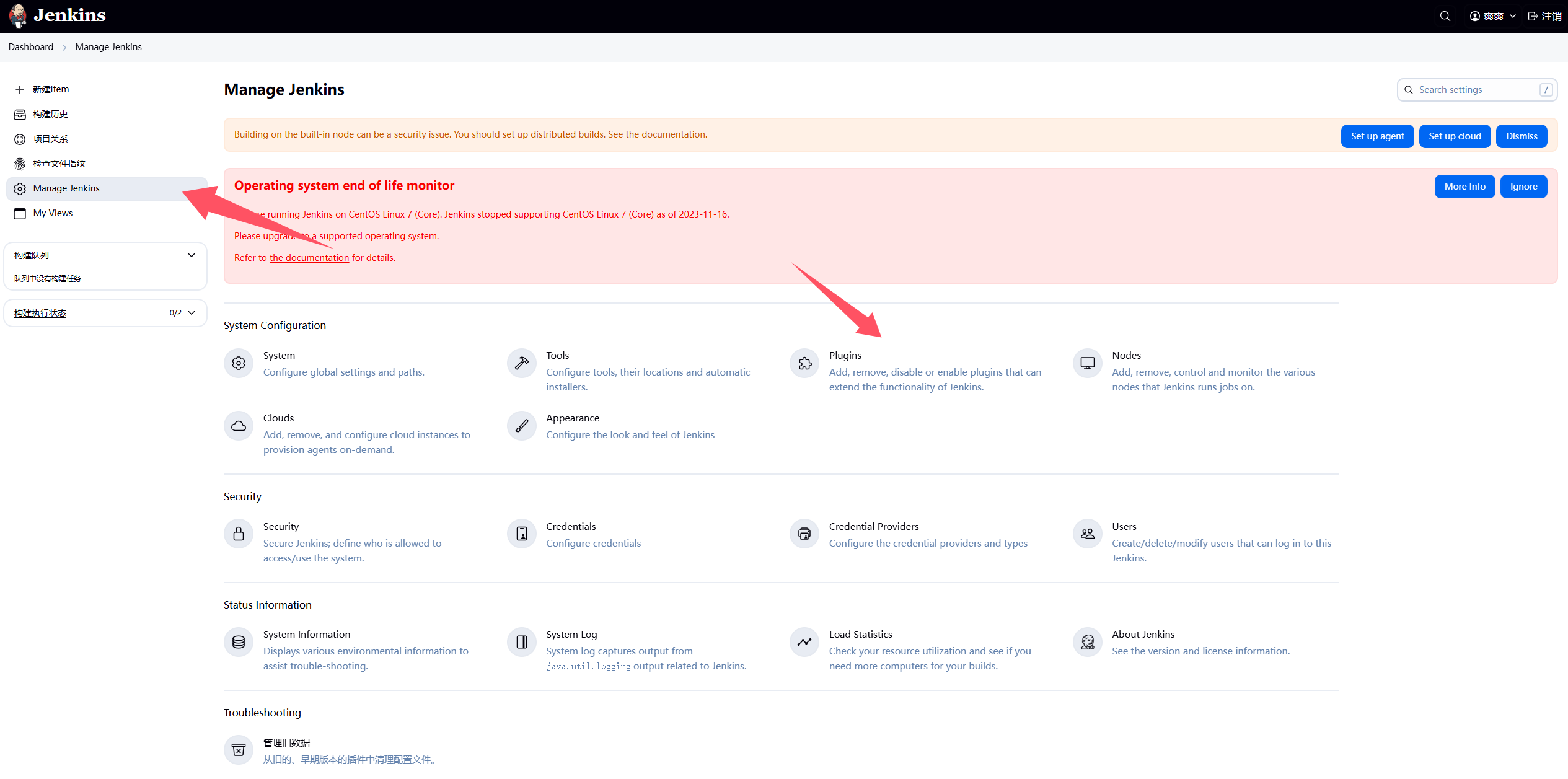Select 项目关系 sidebar entry
The image size is (1568, 779).
105,139
